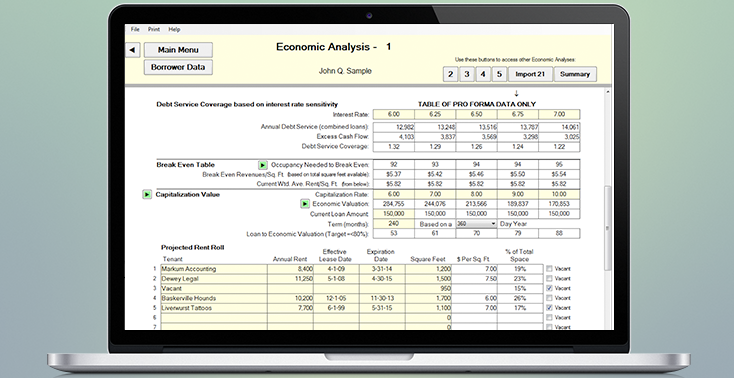Open the File menu
The height and width of the screenshot is (378, 734).
pos(135,30)
